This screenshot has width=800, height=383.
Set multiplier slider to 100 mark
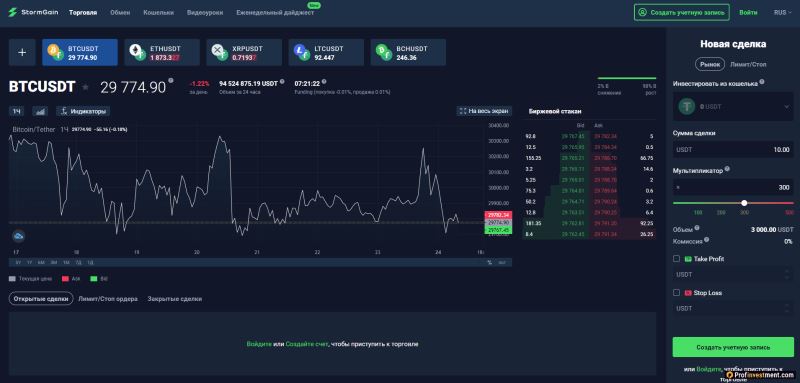click(x=697, y=212)
